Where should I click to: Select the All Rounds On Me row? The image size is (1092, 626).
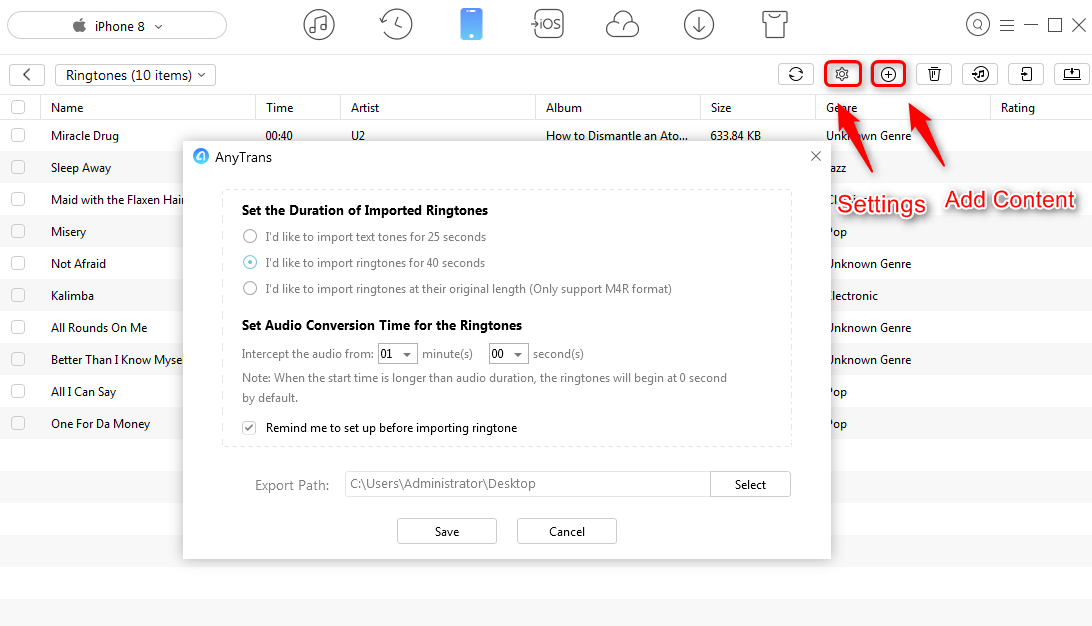tap(99, 328)
